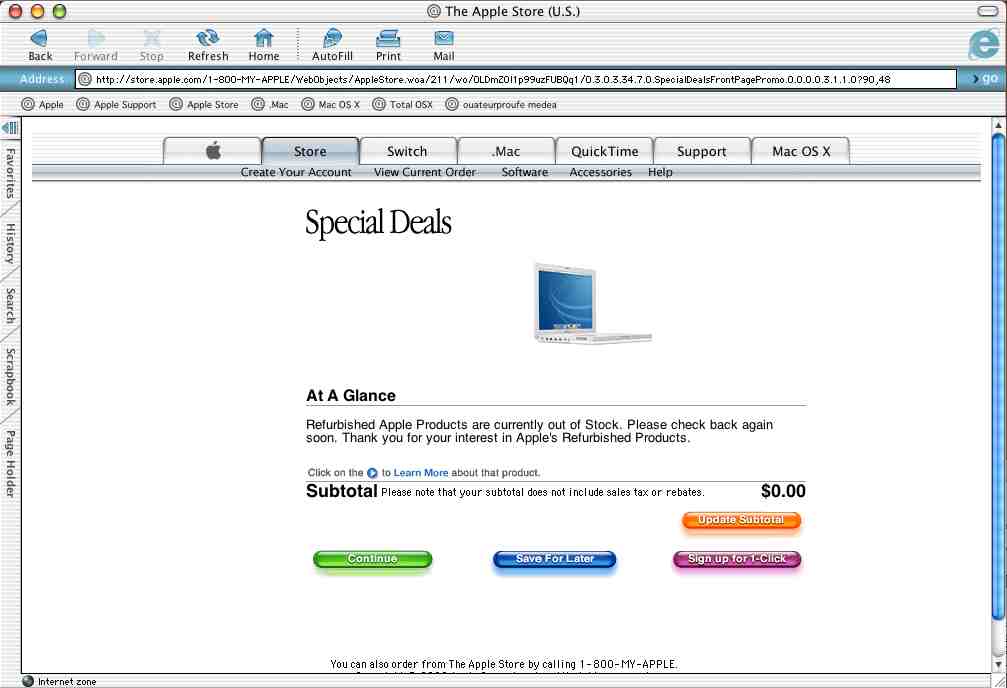Open the Accessories sub-navigation link
This screenshot has width=1007, height=688.
pyautogui.click(x=600, y=172)
